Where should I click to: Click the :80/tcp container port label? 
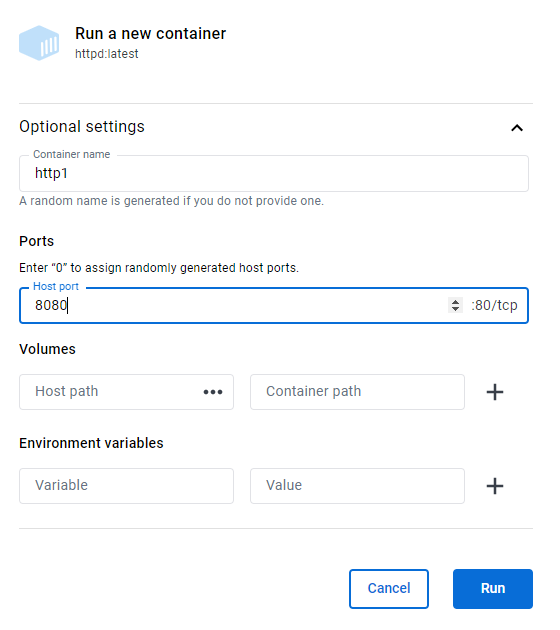(494, 305)
